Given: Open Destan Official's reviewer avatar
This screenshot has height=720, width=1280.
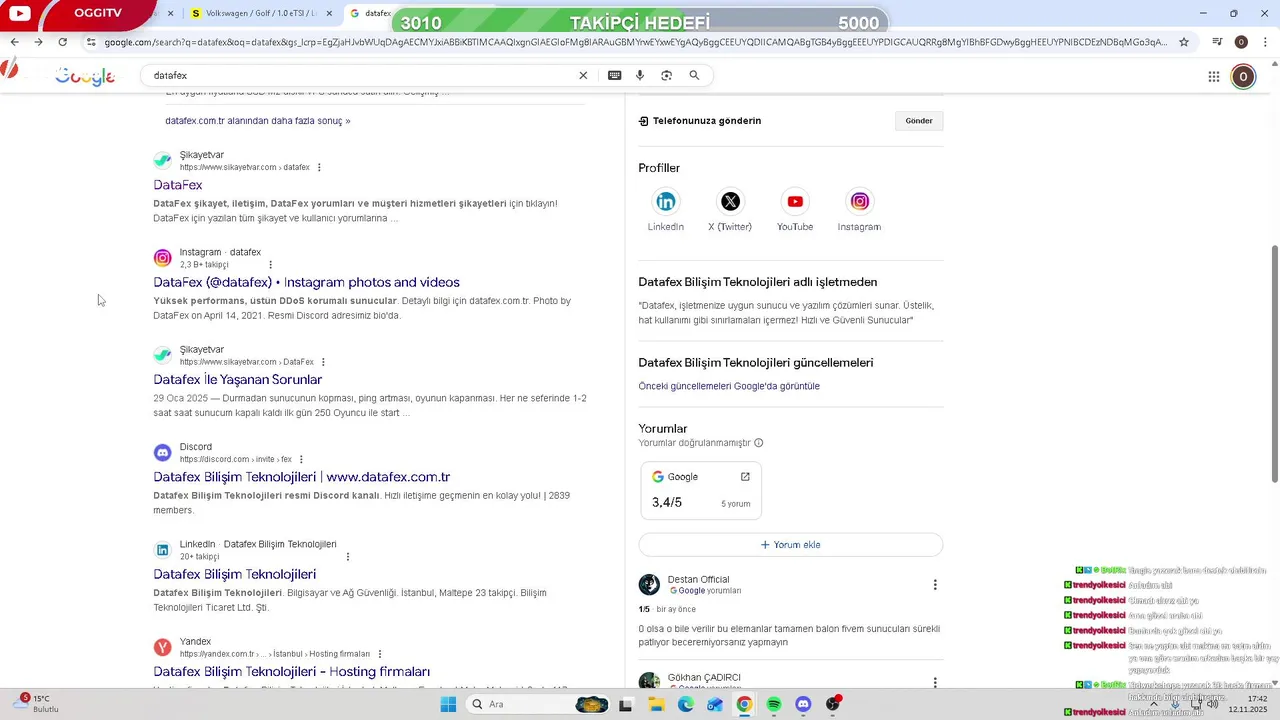Looking at the screenshot, I should pyautogui.click(x=649, y=585).
